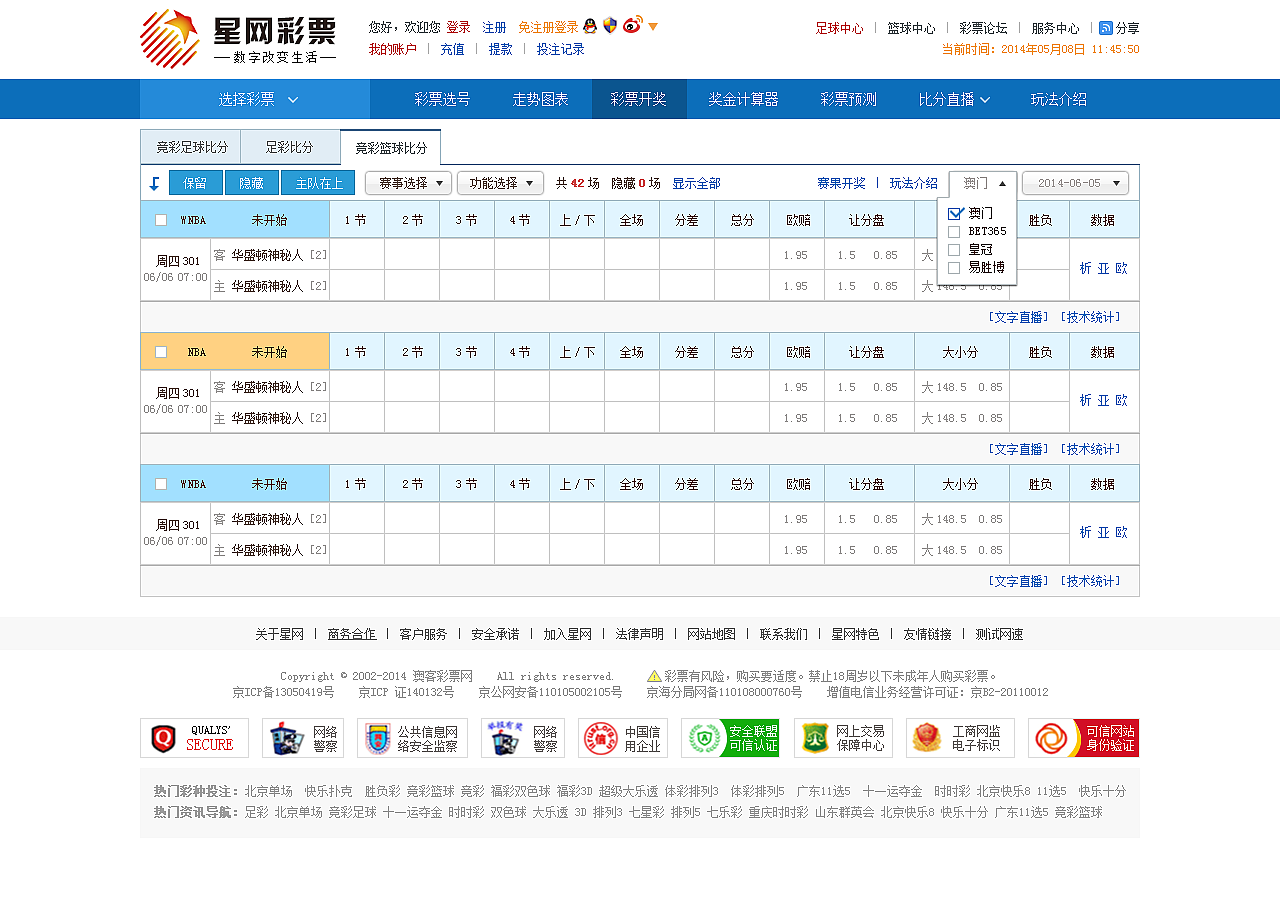
Task: Log in with the QQ penguin icon
Action: pos(590,27)
